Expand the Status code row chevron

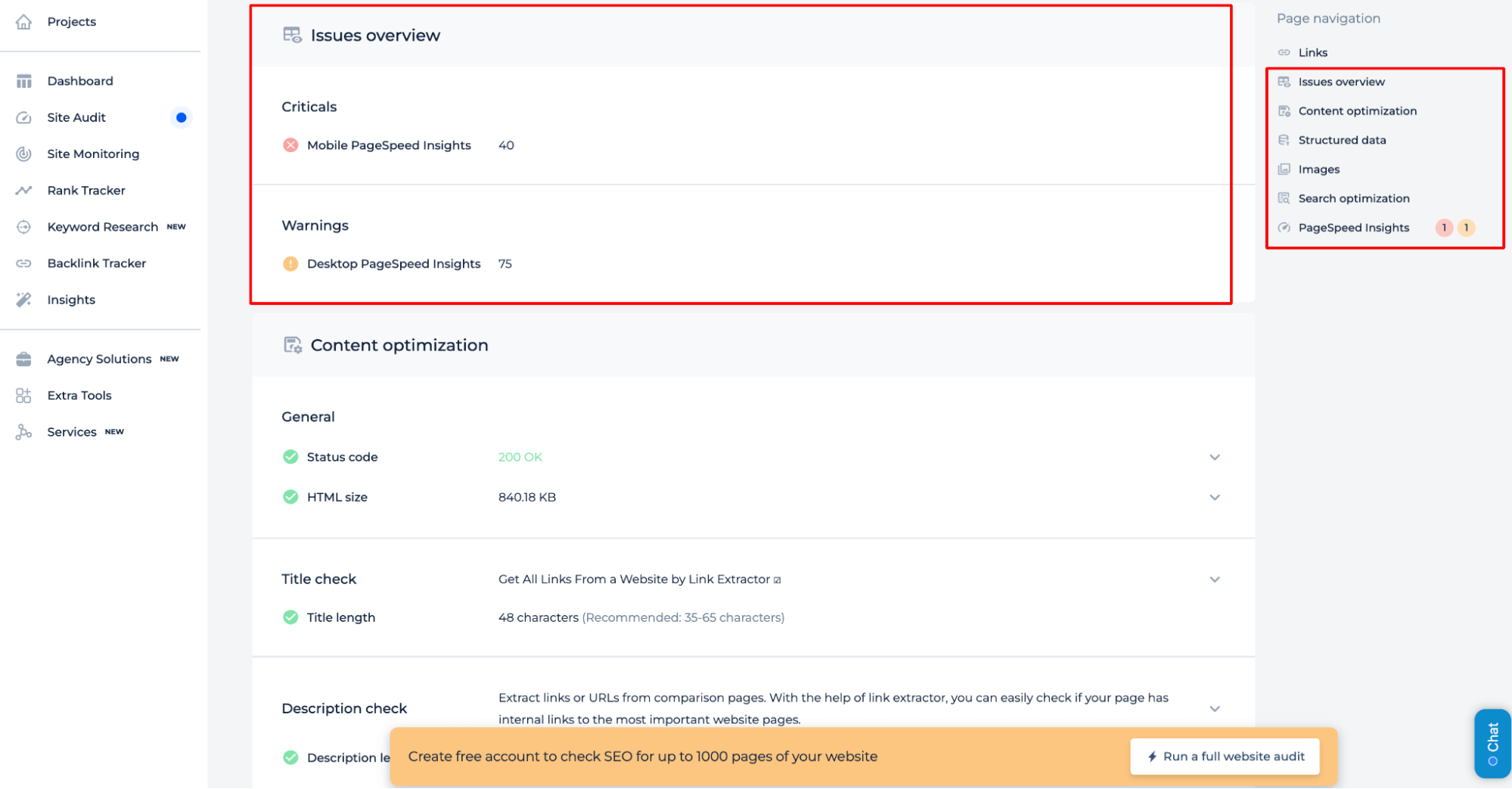(1215, 457)
